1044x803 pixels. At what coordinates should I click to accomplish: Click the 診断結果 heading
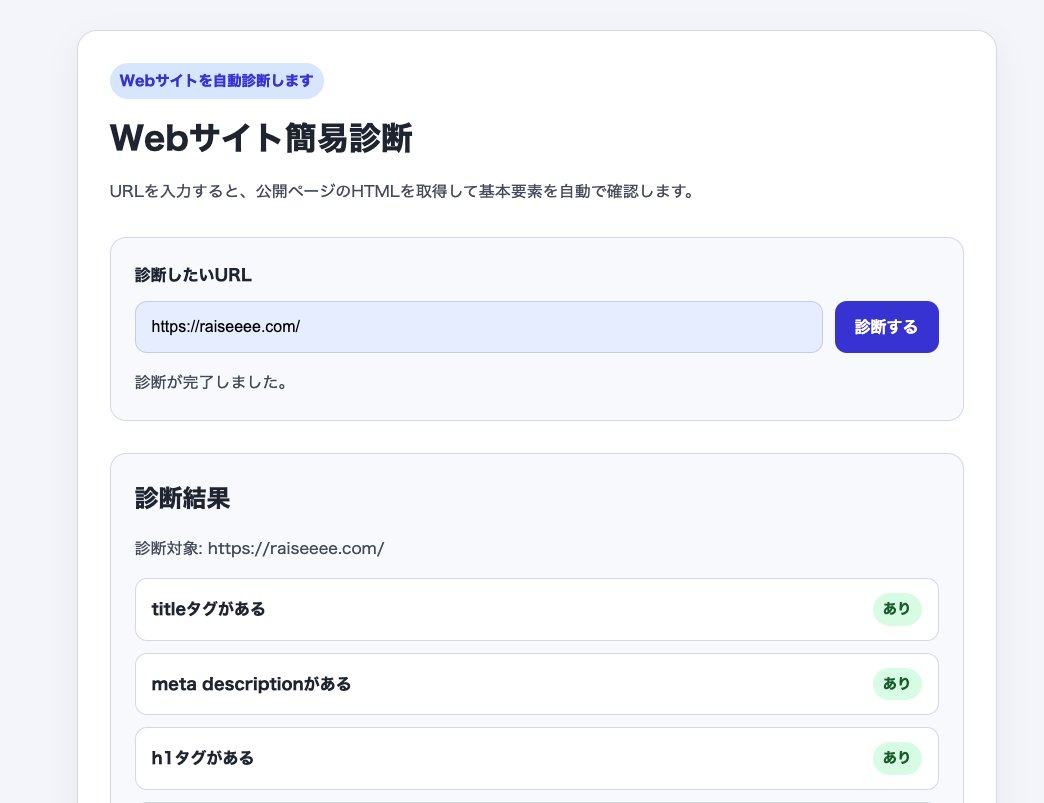[181, 498]
